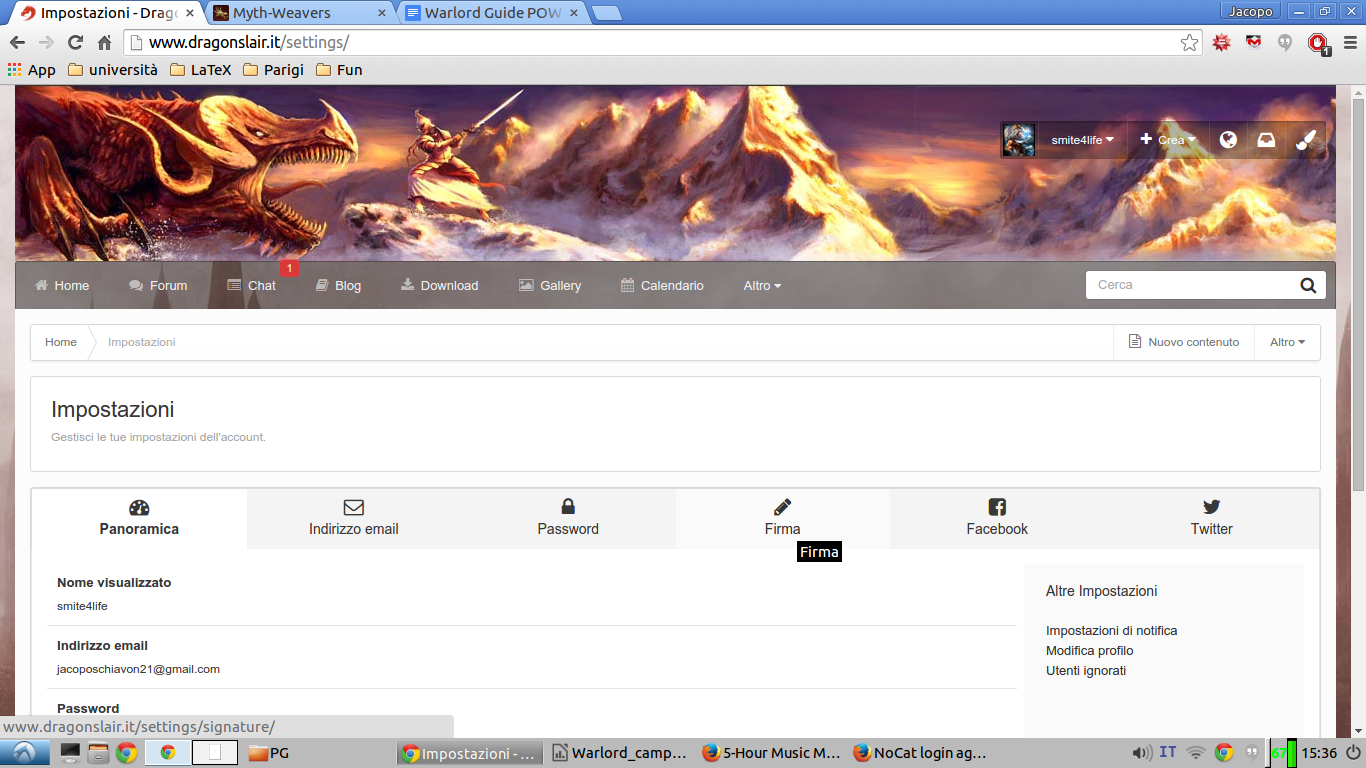Open the messages inbox tray icon
1366x768 pixels.
click(1266, 140)
